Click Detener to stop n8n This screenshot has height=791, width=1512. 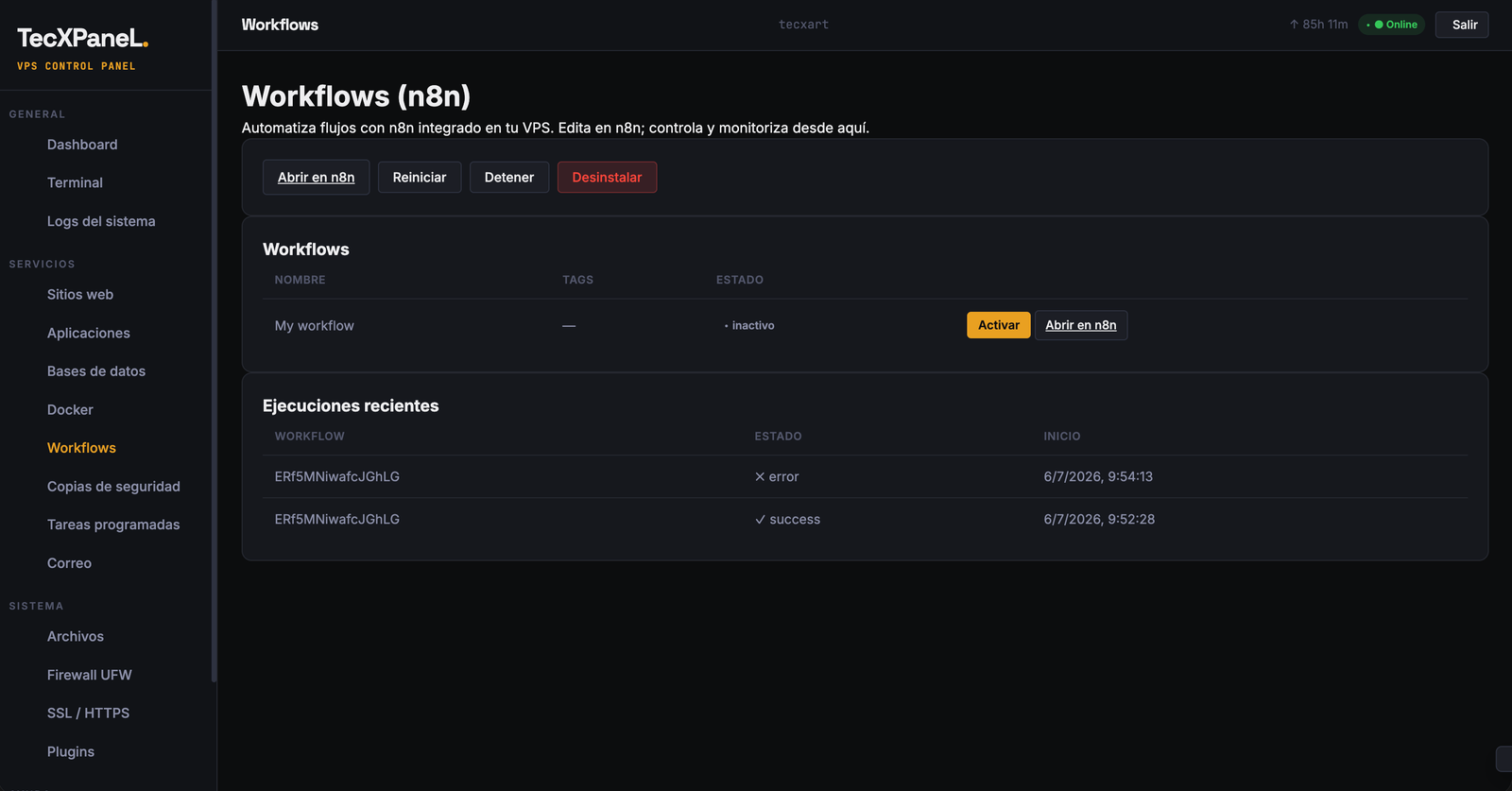(x=509, y=177)
